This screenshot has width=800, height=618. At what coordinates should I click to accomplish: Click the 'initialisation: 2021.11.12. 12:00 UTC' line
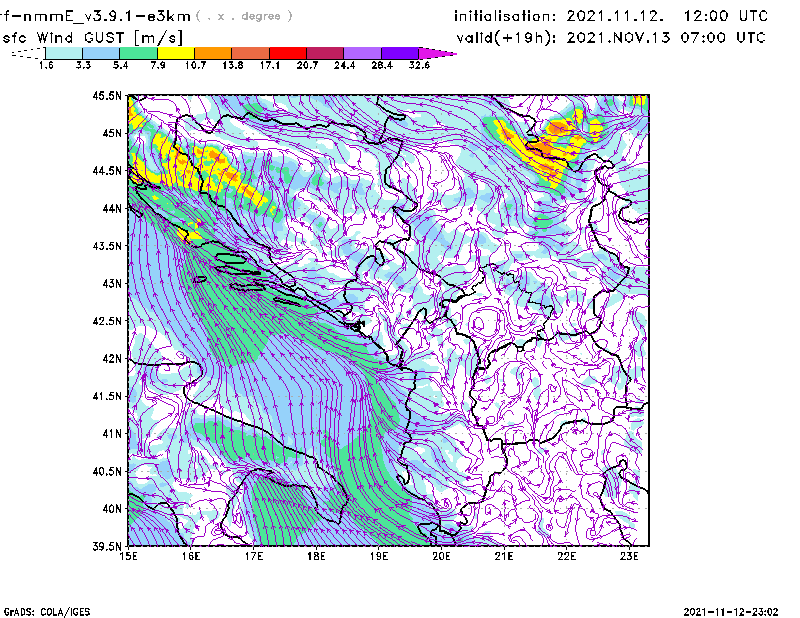click(611, 16)
